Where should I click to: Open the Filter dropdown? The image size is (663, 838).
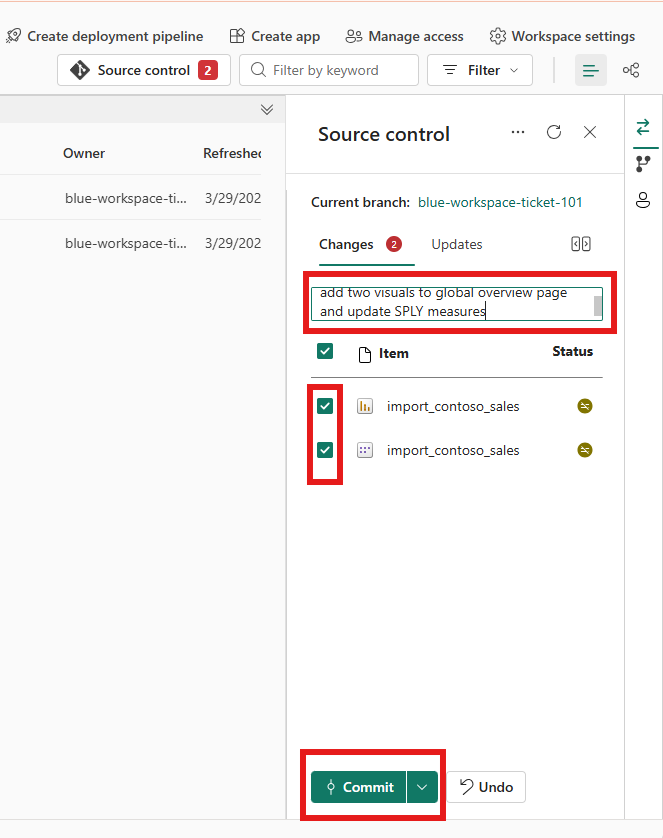point(480,70)
